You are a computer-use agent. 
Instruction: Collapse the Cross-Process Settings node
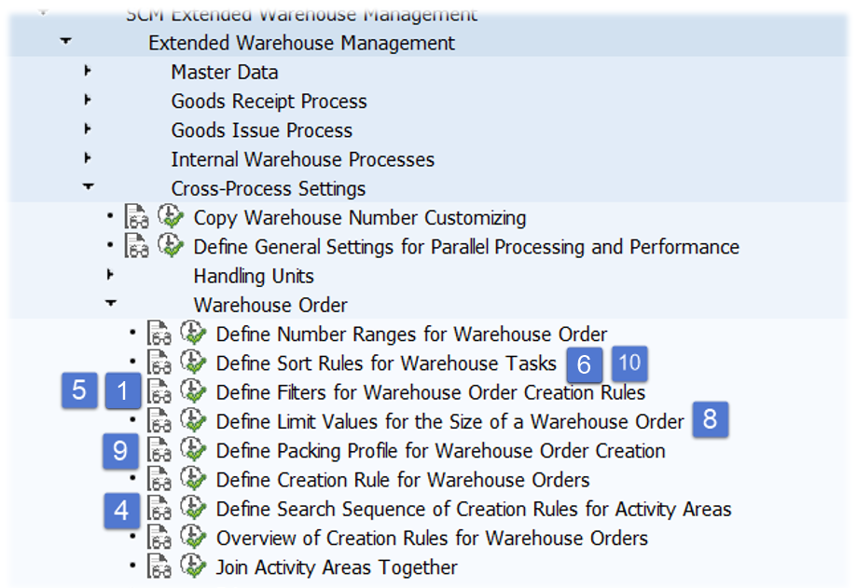click(x=88, y=187)
